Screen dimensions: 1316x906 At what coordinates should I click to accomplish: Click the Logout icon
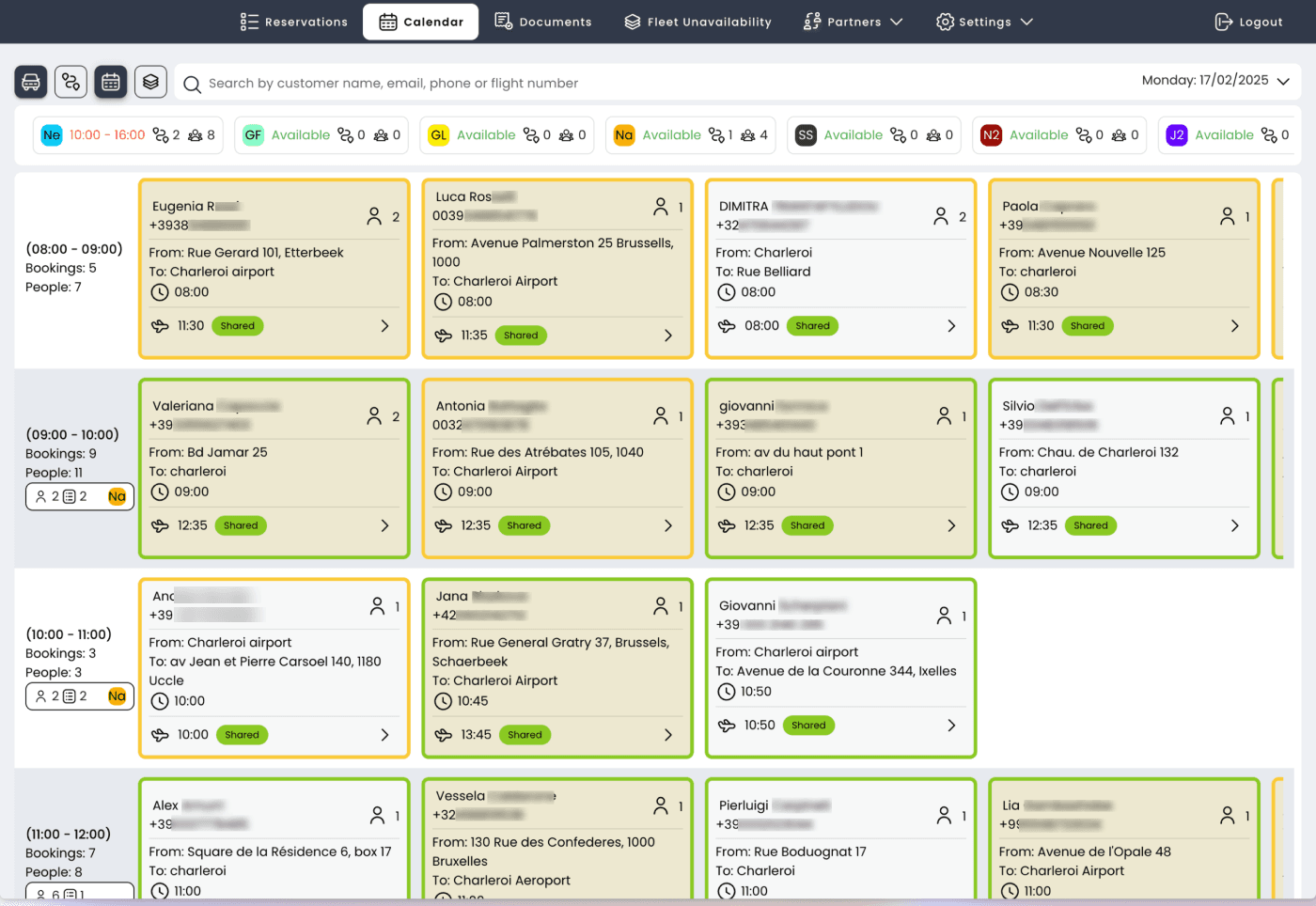pos(1223,22)
